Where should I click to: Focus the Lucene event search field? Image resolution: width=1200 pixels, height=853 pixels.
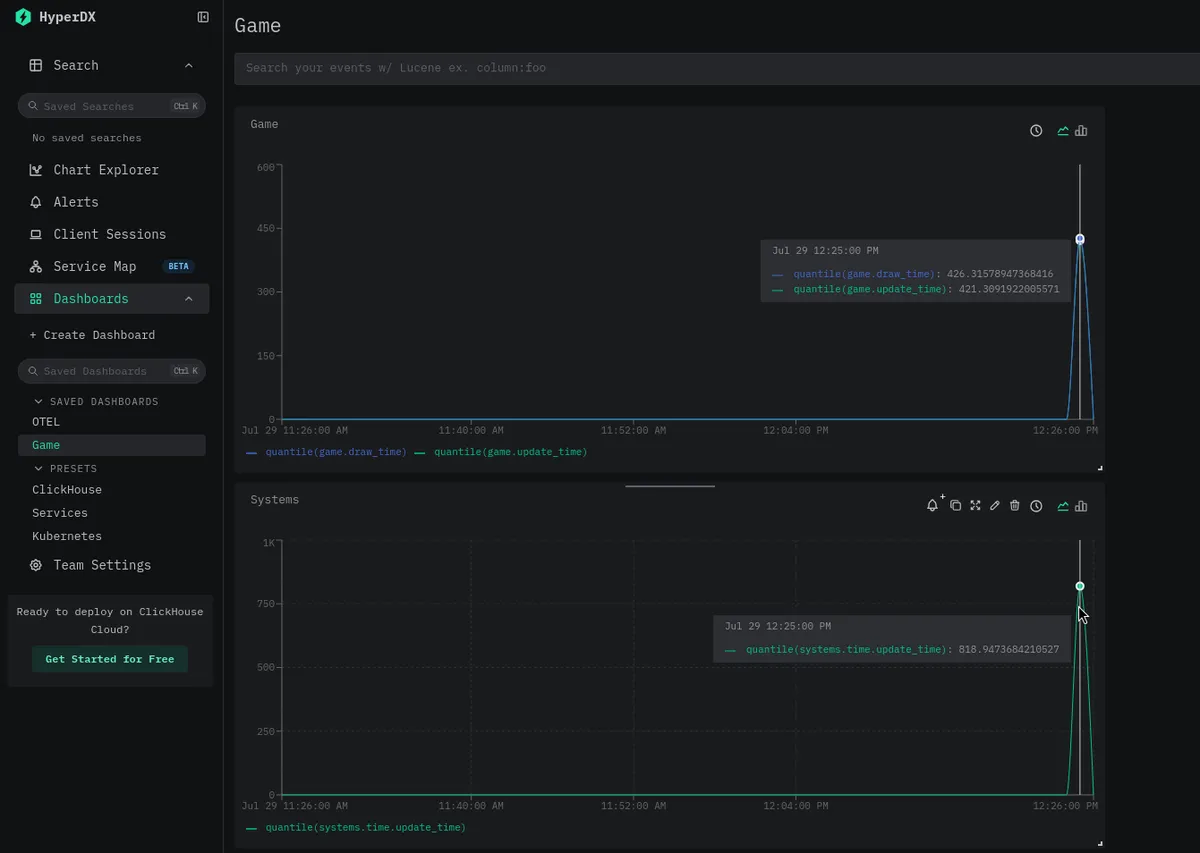click(717, 68)
